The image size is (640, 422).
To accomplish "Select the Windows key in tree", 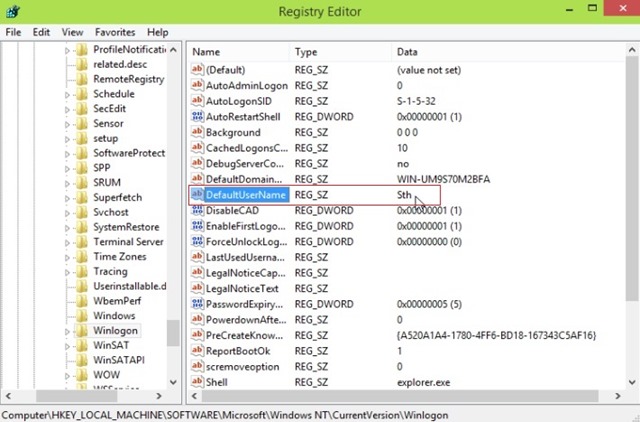I will [114, 315].
